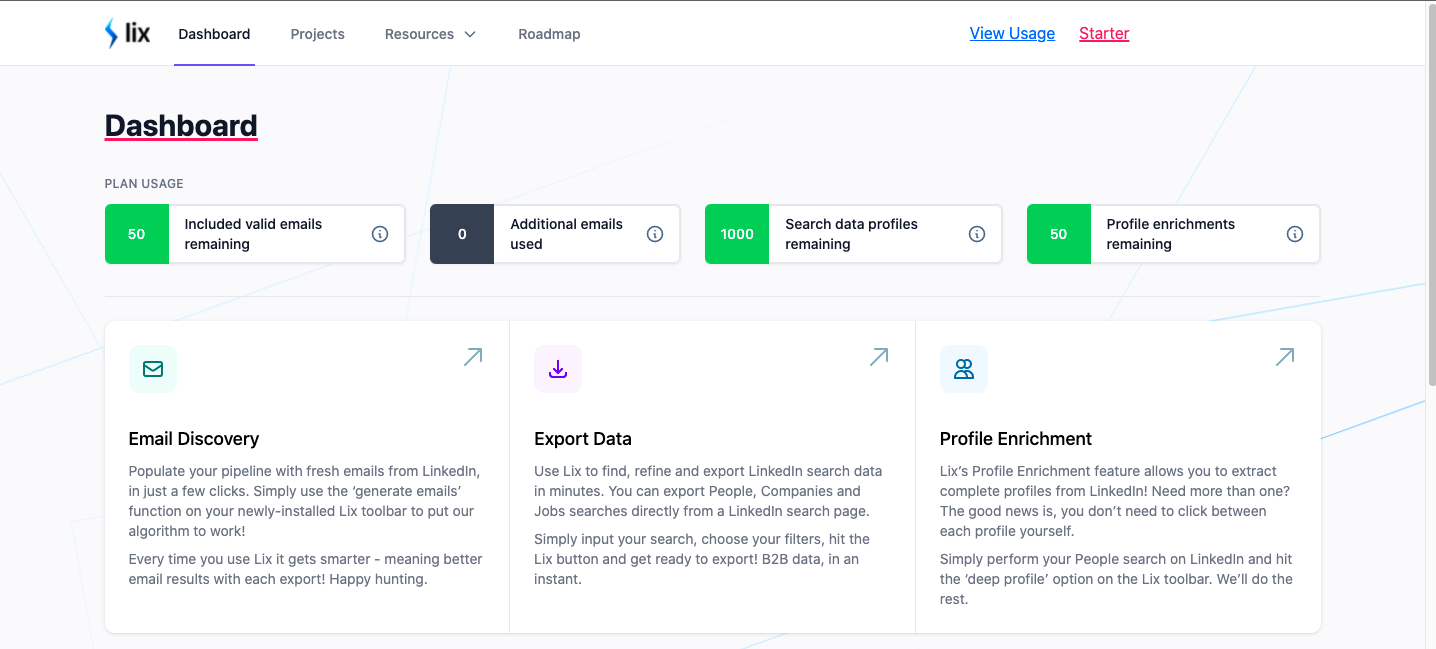
Task: Go to the Dashboard tab
Action: (214, 34)
